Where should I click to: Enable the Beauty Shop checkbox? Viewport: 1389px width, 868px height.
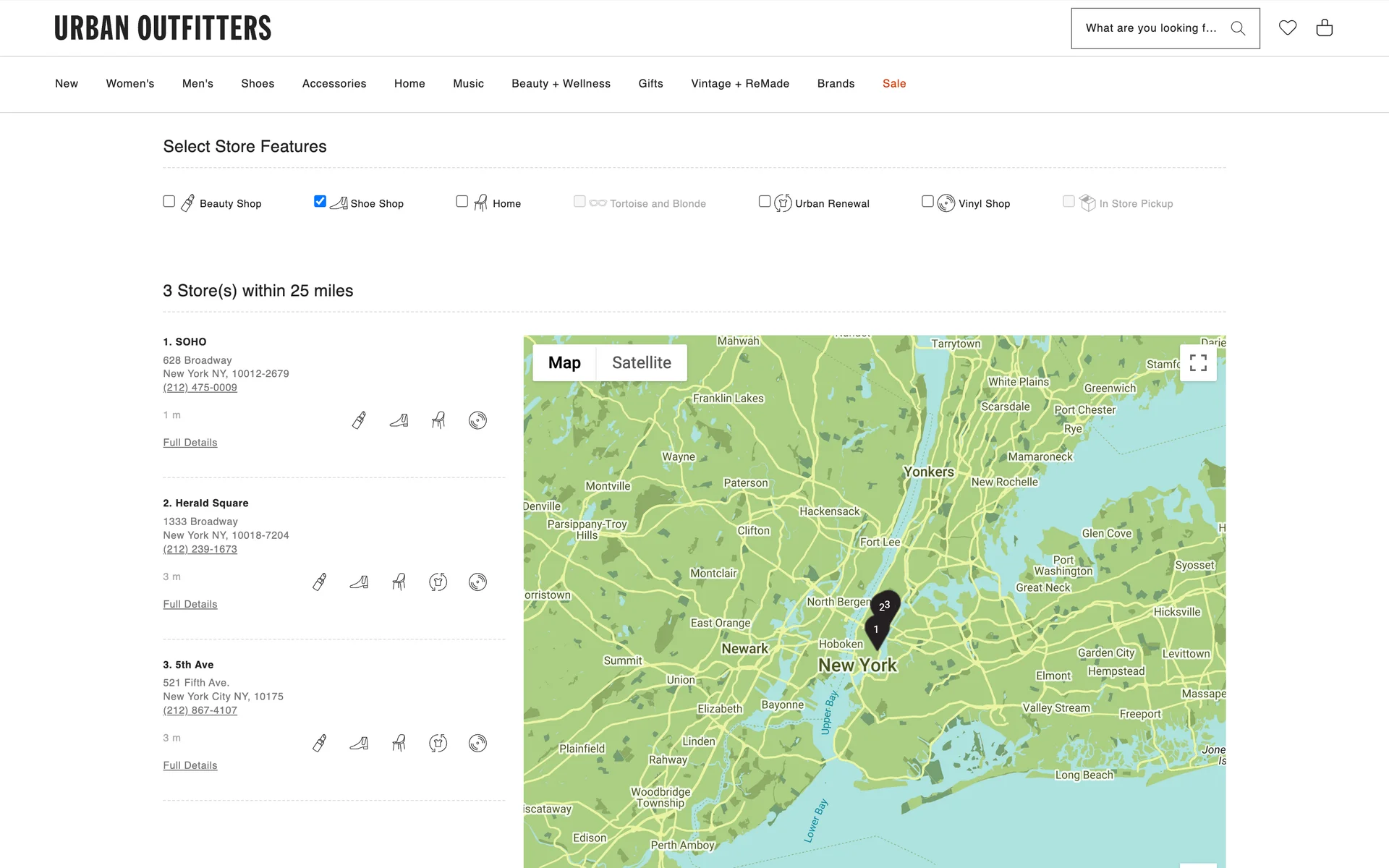[x=169, y=201]
